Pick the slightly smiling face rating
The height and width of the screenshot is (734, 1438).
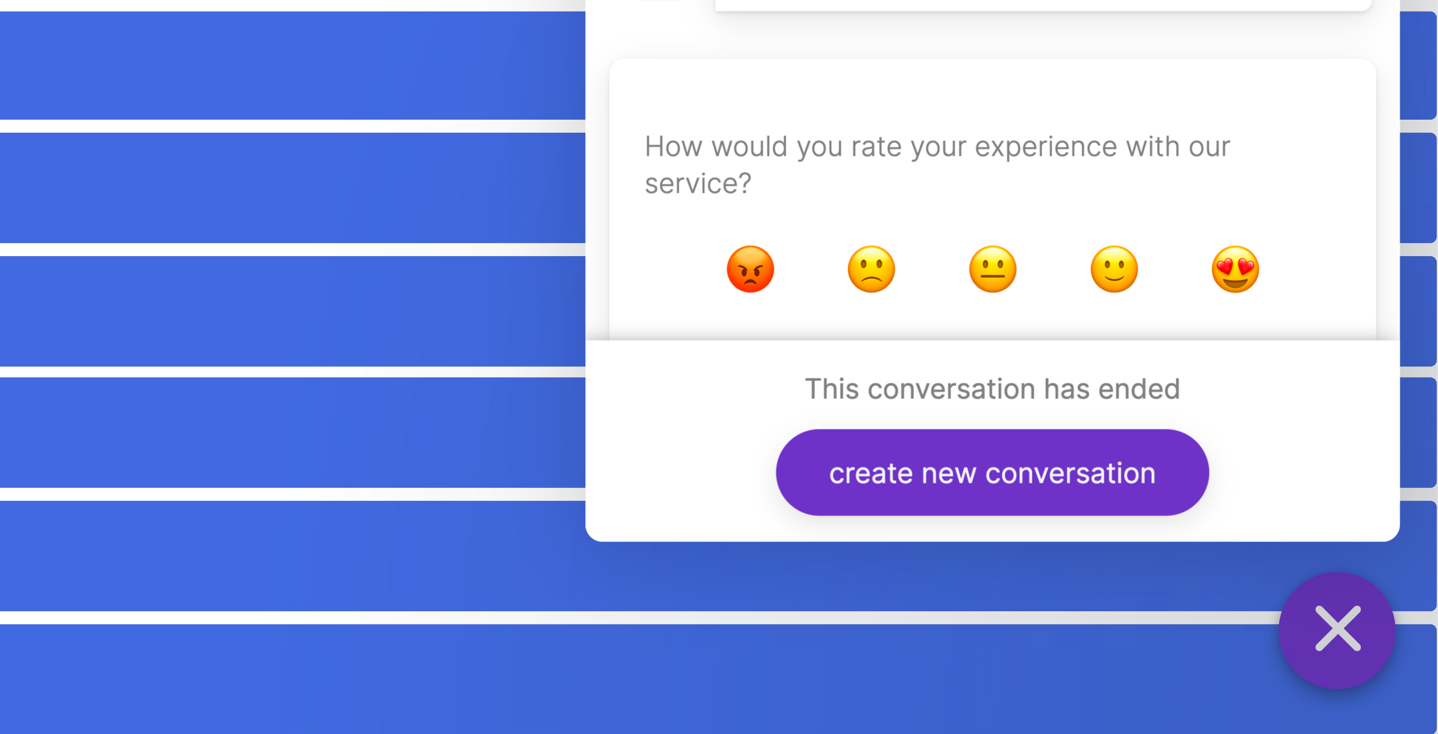click(x=1114, y=269)
